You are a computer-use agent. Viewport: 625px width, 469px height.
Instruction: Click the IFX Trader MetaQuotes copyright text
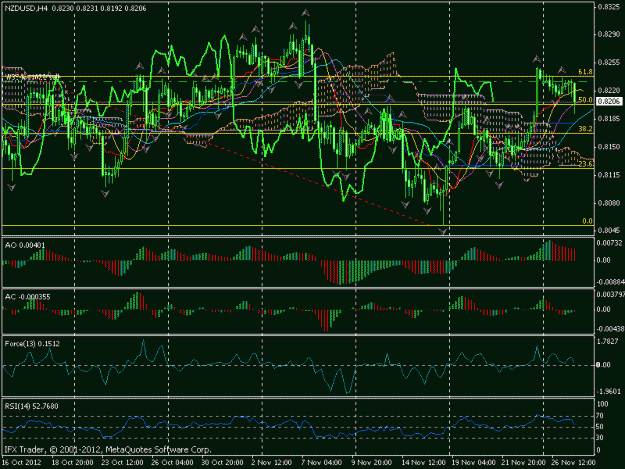click(108, 450)
